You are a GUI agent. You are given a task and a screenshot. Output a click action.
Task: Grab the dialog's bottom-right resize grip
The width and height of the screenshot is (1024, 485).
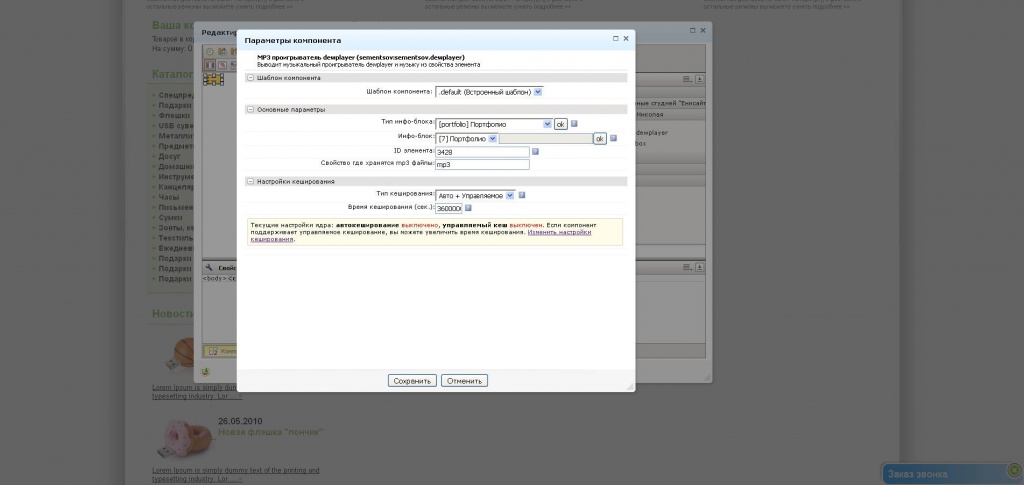click(630, 387)
